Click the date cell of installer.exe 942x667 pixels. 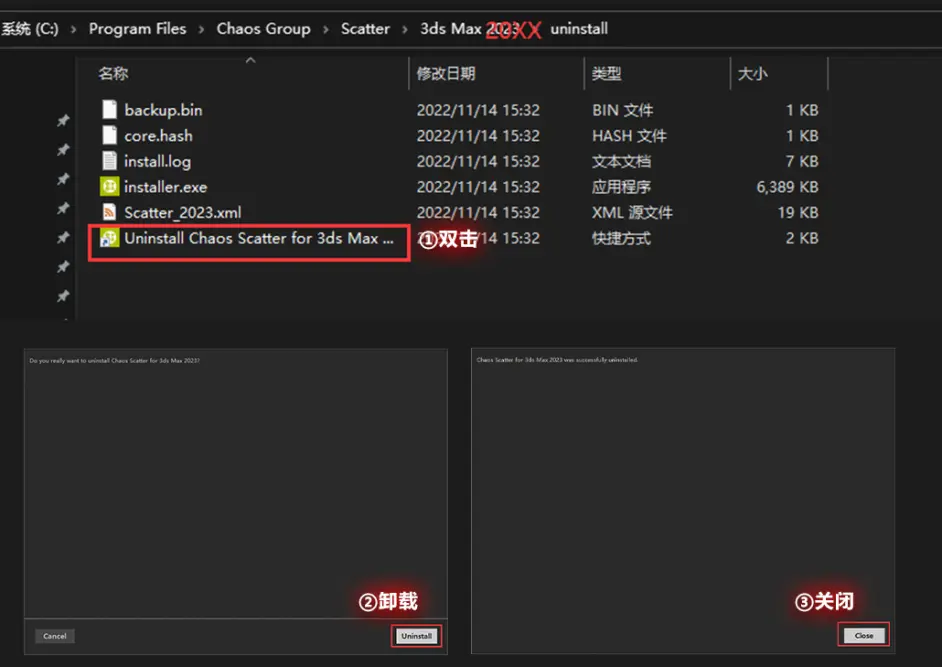[478, 187]
